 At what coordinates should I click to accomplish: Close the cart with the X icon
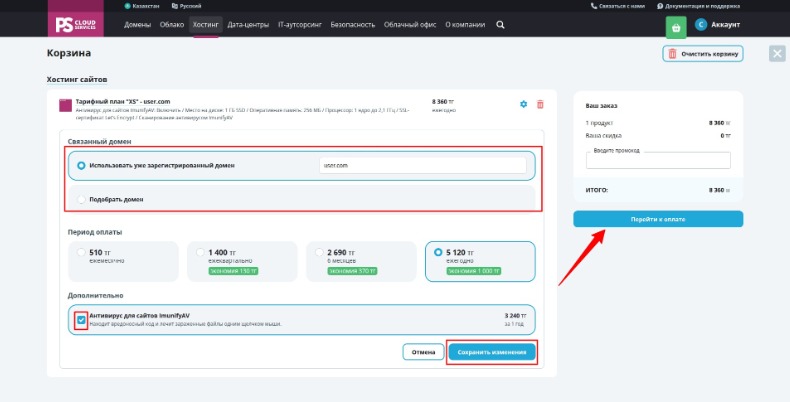tap(777, 53)
